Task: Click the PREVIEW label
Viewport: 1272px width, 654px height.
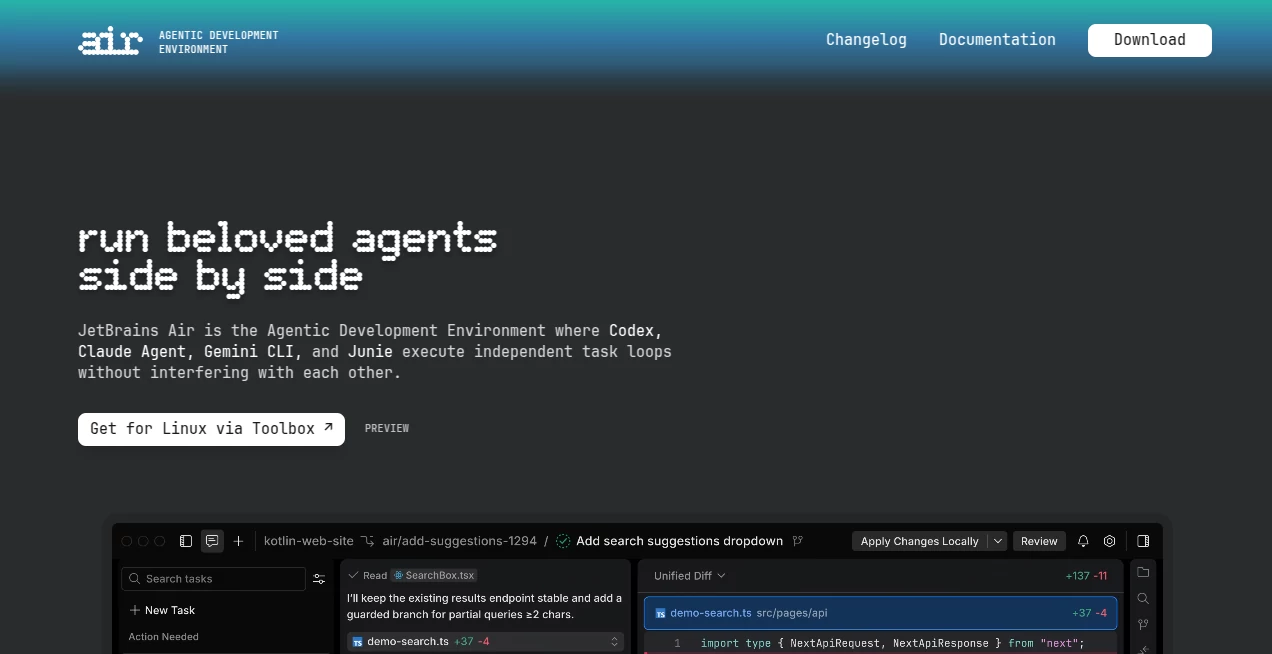Action: point(387,429)
